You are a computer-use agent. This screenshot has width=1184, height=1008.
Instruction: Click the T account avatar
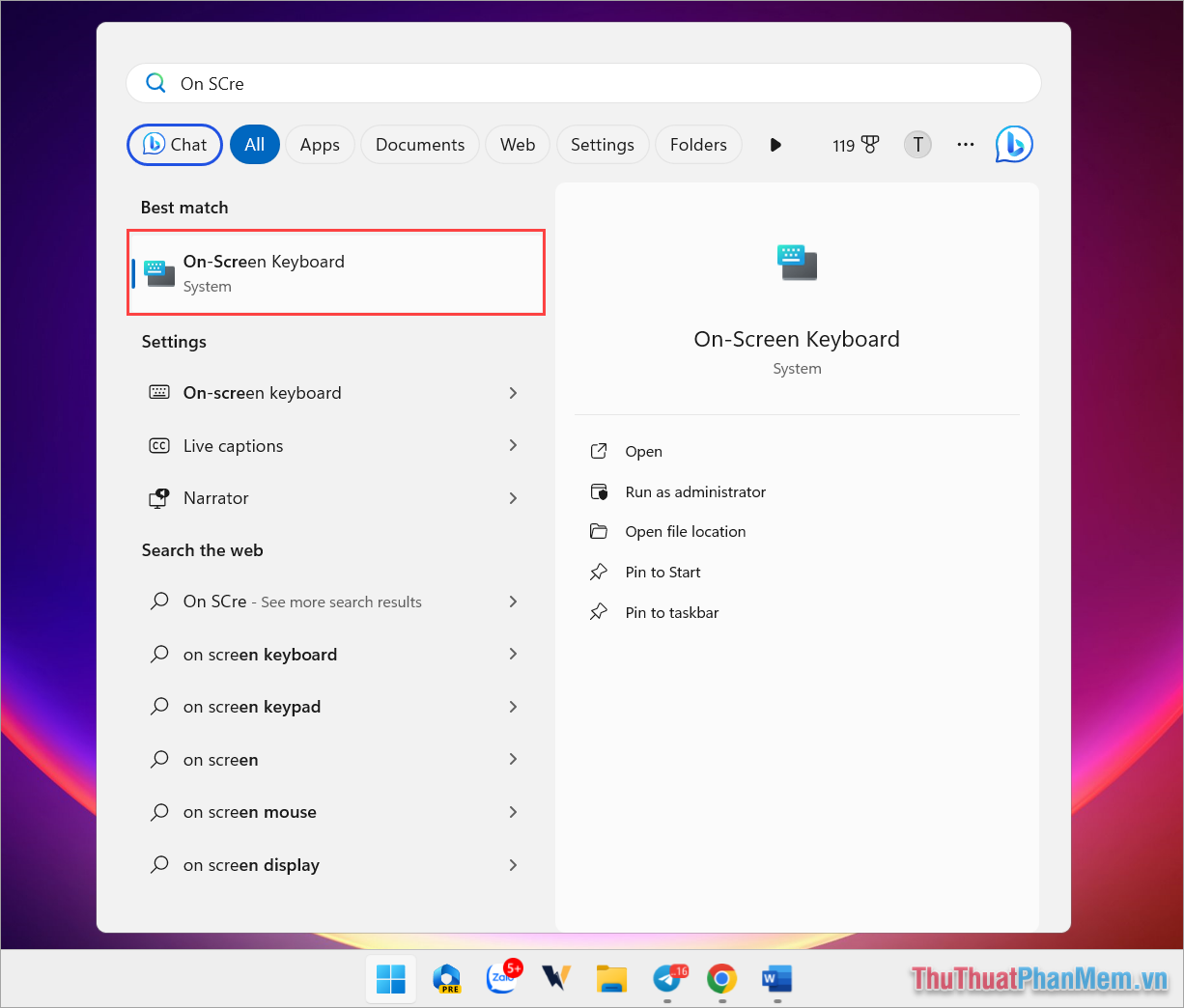coord(916,144)
